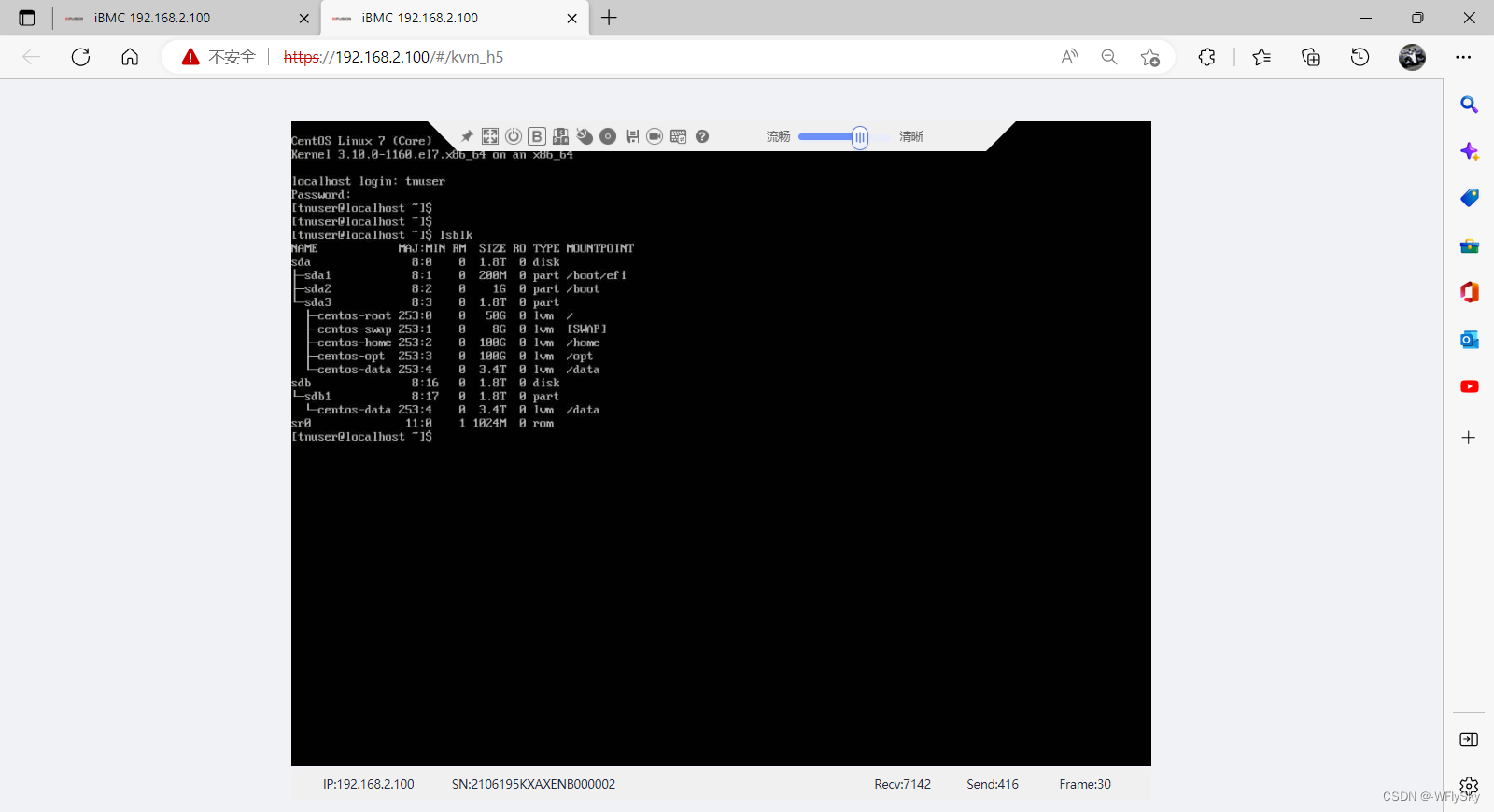
Task: Click the user profile avatar
Action: click(x=1412, y=57)
